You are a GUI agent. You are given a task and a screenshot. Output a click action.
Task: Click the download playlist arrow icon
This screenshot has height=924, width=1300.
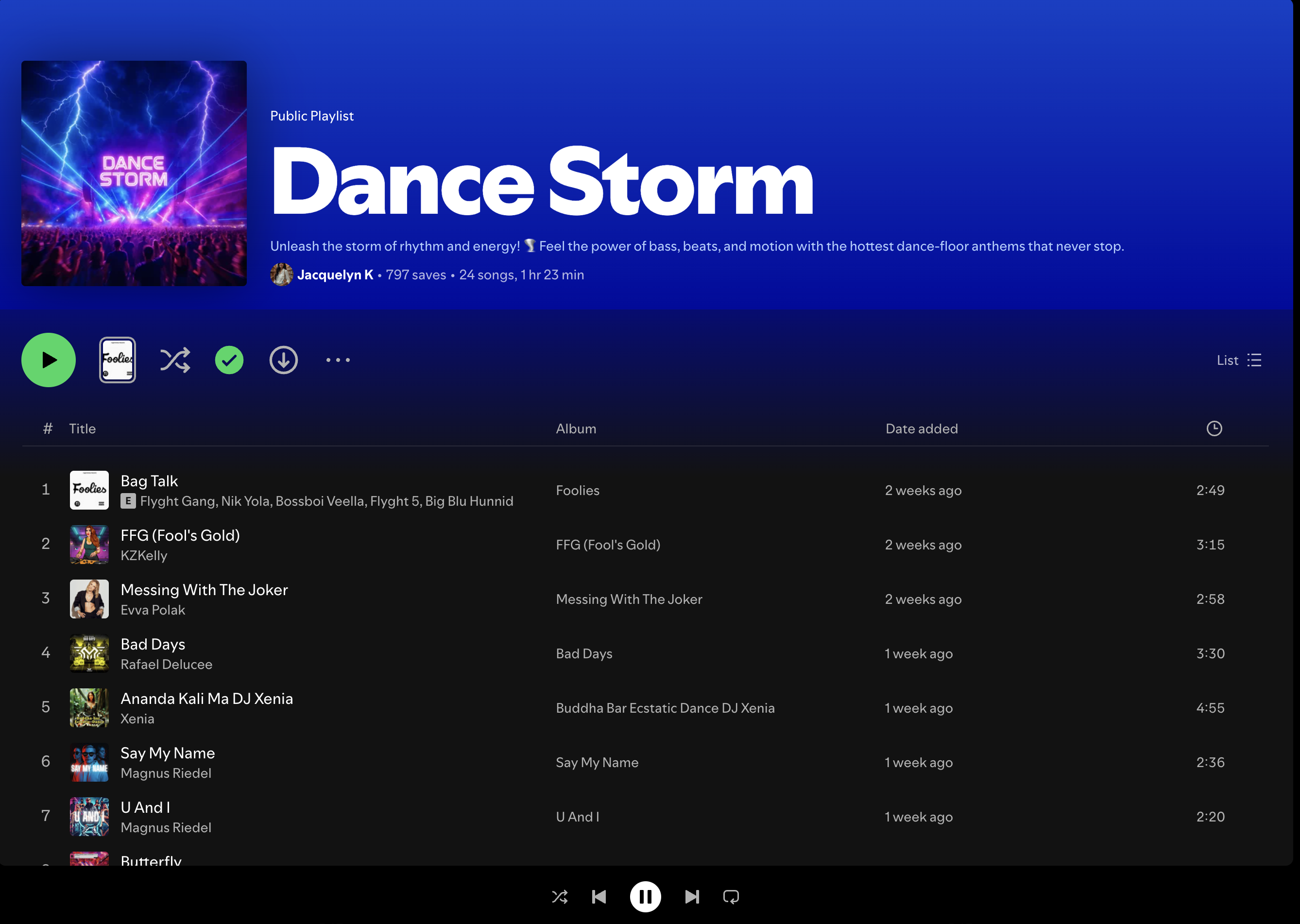[283, 360]
